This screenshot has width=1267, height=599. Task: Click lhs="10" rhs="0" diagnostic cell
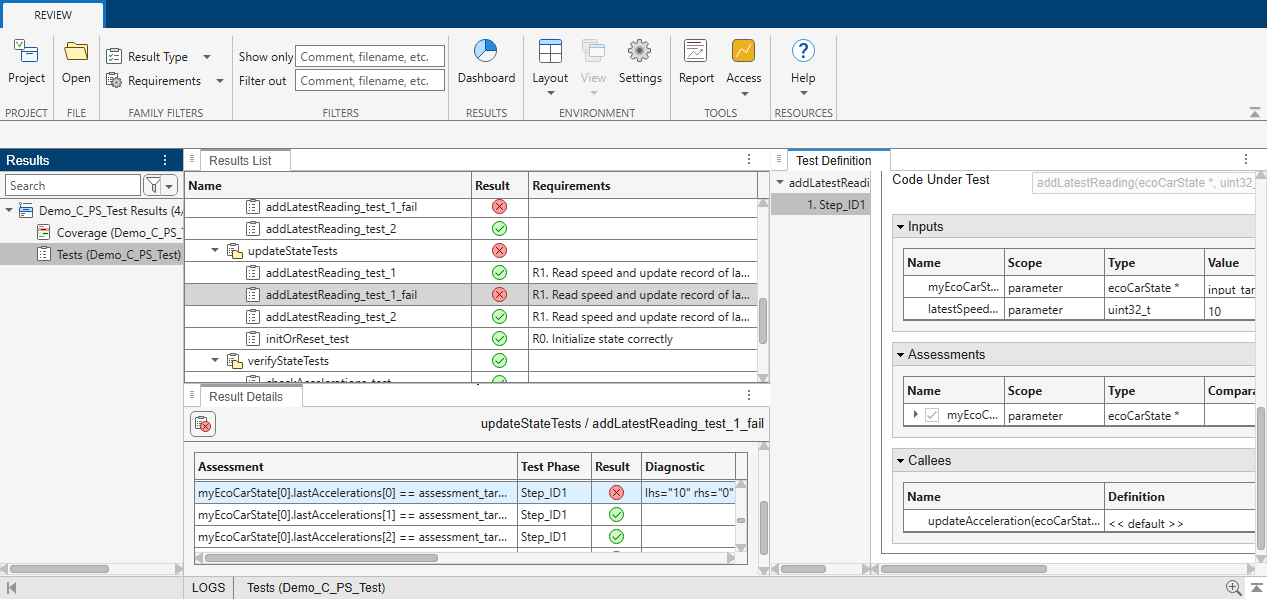point(689,493)
